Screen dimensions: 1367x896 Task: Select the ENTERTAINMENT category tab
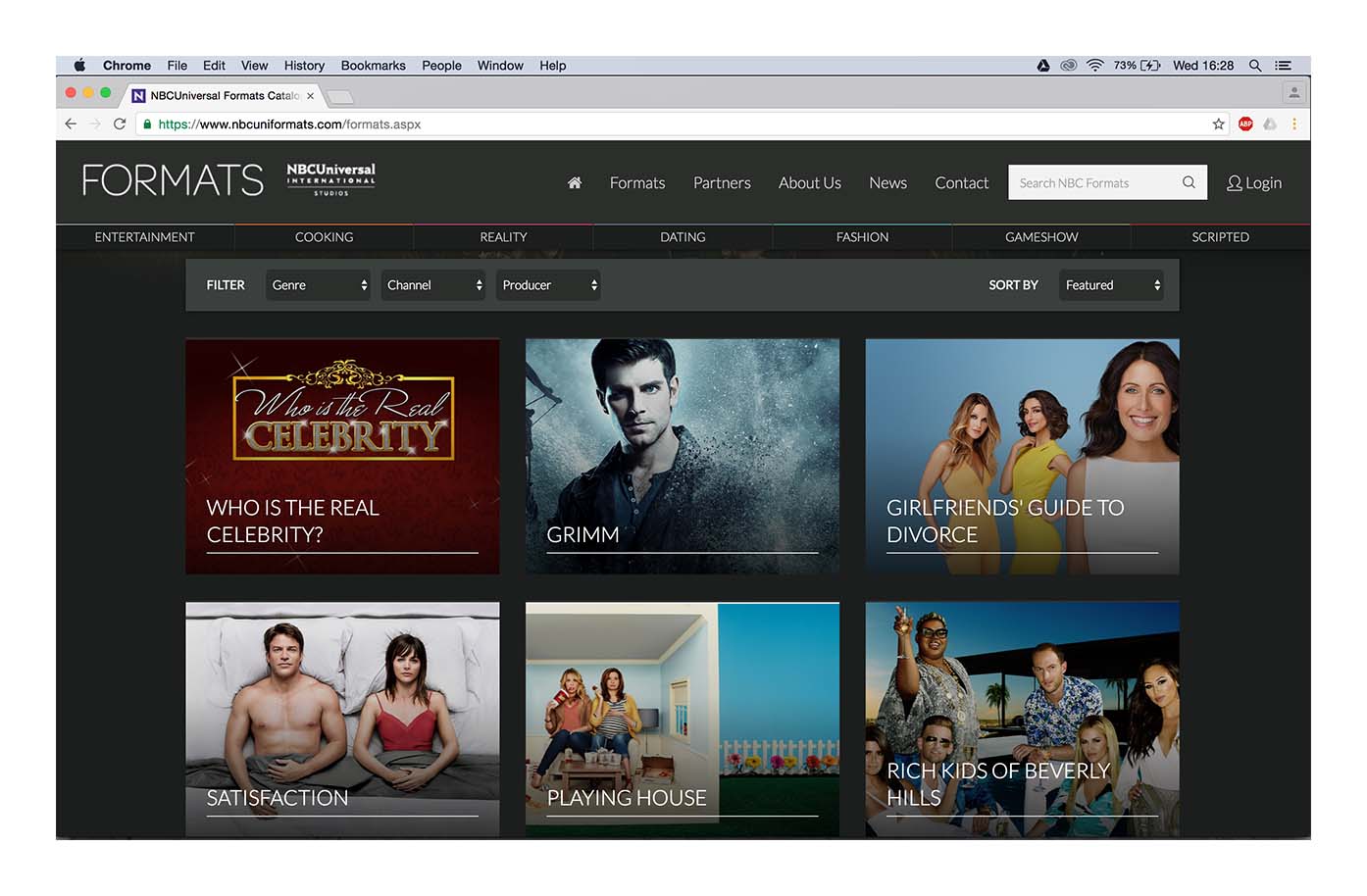(145, 237)
